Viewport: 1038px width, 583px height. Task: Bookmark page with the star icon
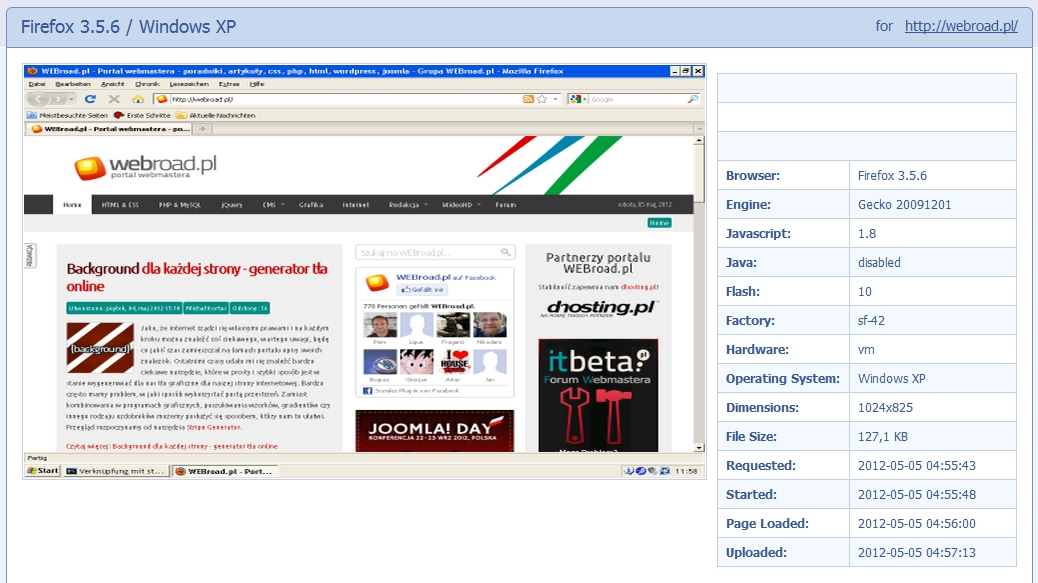542,100
